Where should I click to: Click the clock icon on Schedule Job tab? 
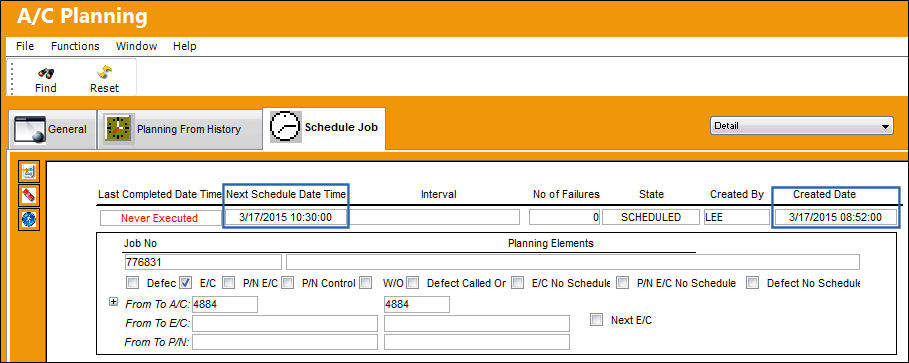(285, 127)
